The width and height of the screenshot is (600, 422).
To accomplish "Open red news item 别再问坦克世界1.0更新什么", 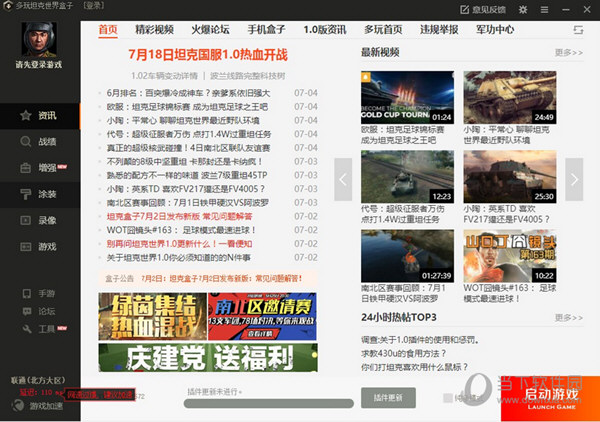I will (179, 244).
